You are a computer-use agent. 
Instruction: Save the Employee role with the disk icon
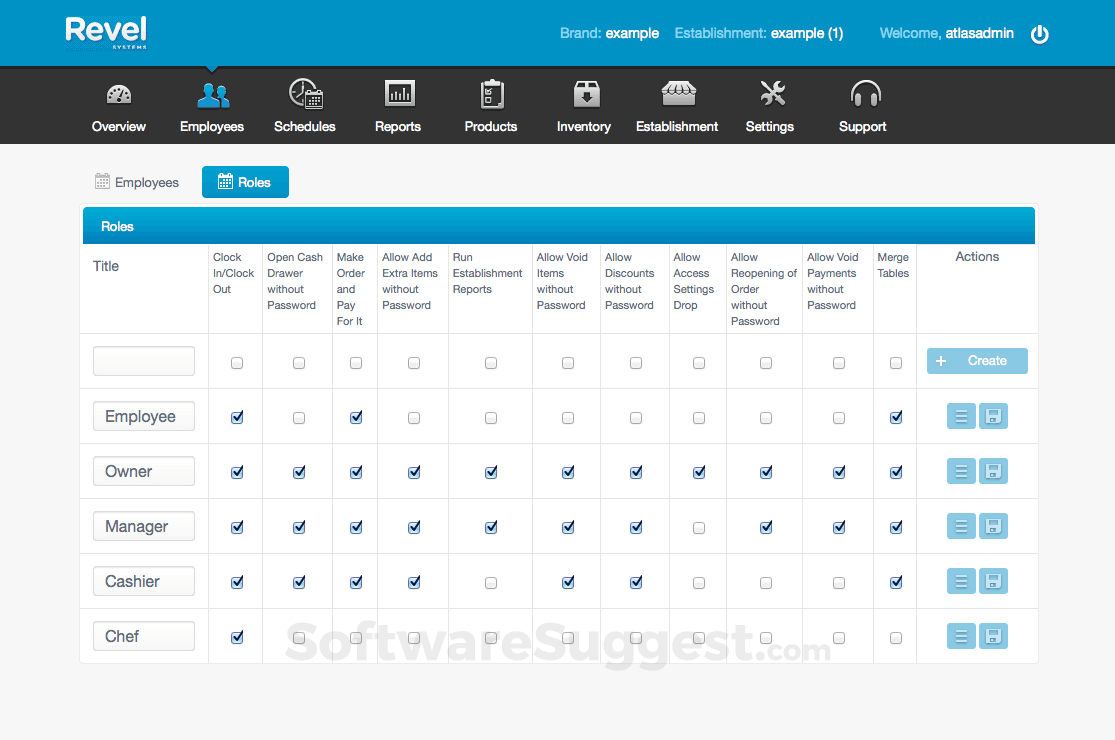point(993,415)
